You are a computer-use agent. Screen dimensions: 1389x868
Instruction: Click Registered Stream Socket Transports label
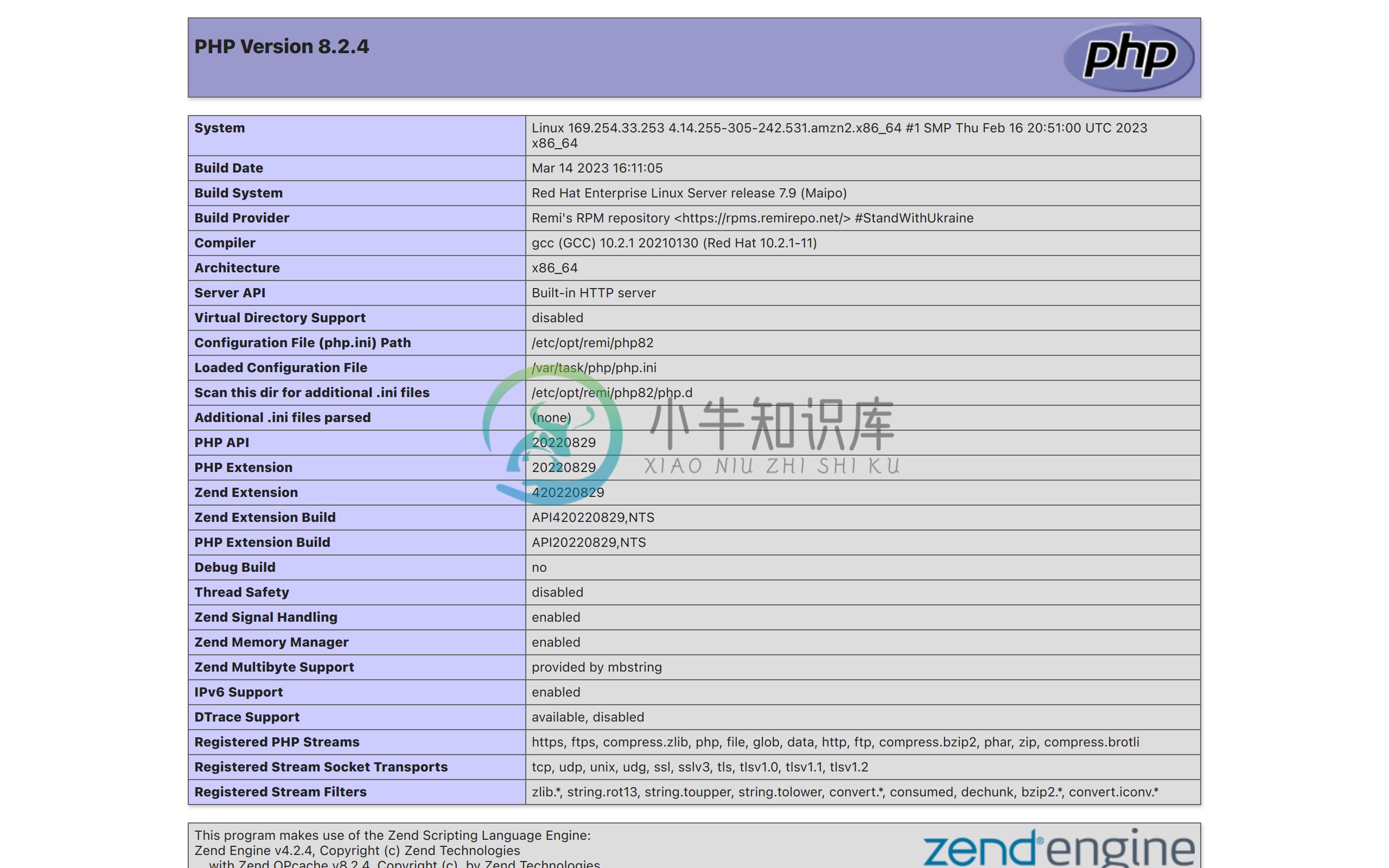point(321,768)
